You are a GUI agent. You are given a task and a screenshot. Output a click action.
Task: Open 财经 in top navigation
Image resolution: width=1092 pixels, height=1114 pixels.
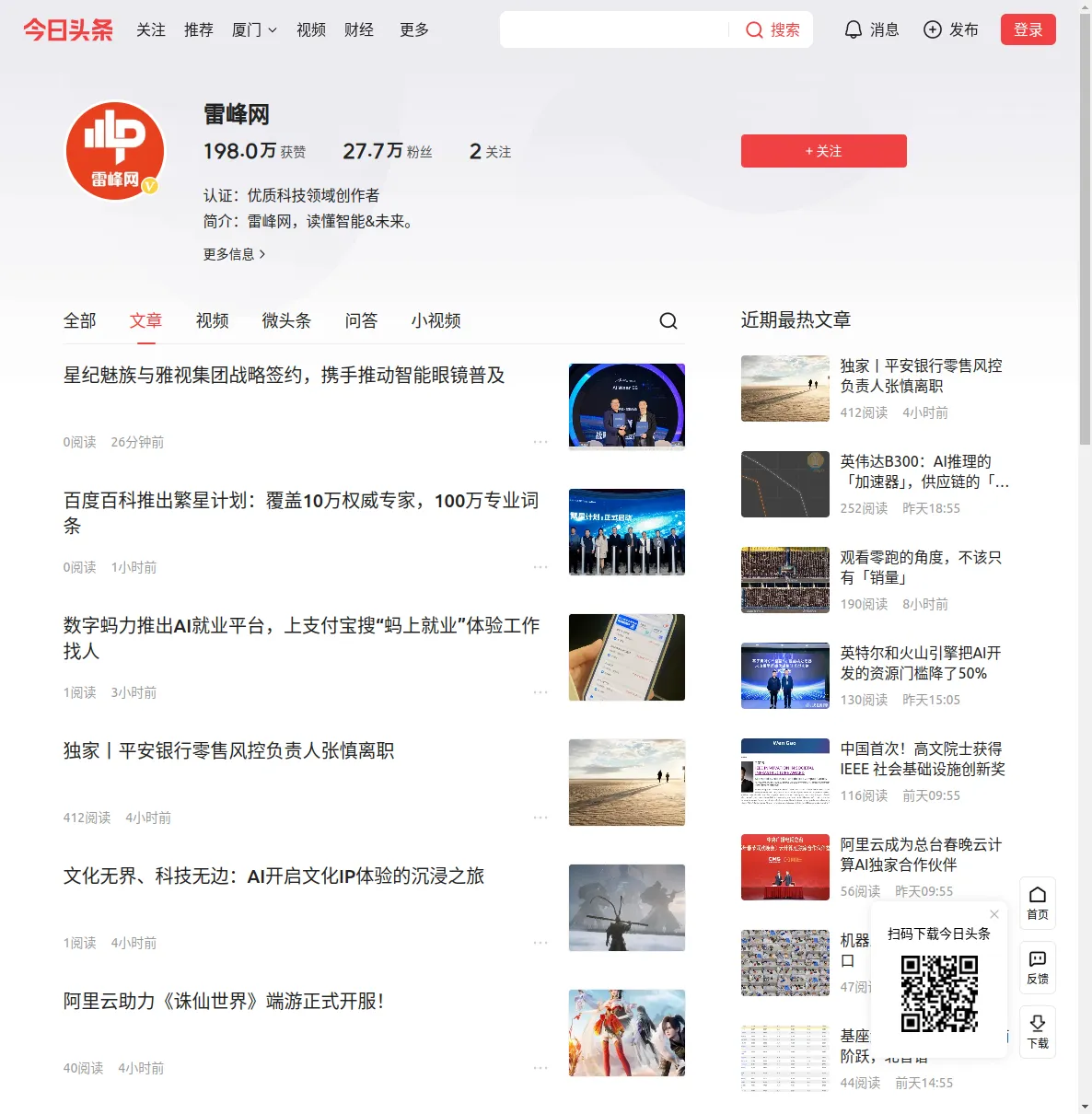point(359,30)
